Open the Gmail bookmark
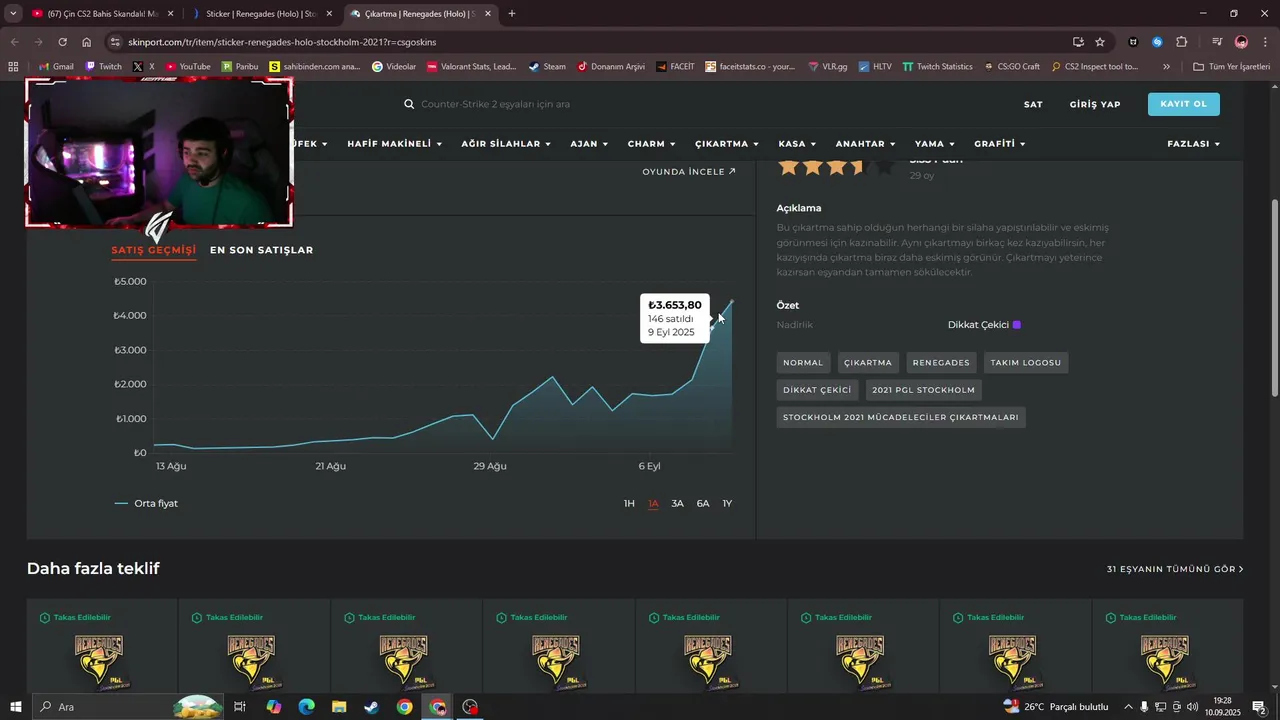The width and height of the screenshot is (1280, 720). (x=55, y=66)
